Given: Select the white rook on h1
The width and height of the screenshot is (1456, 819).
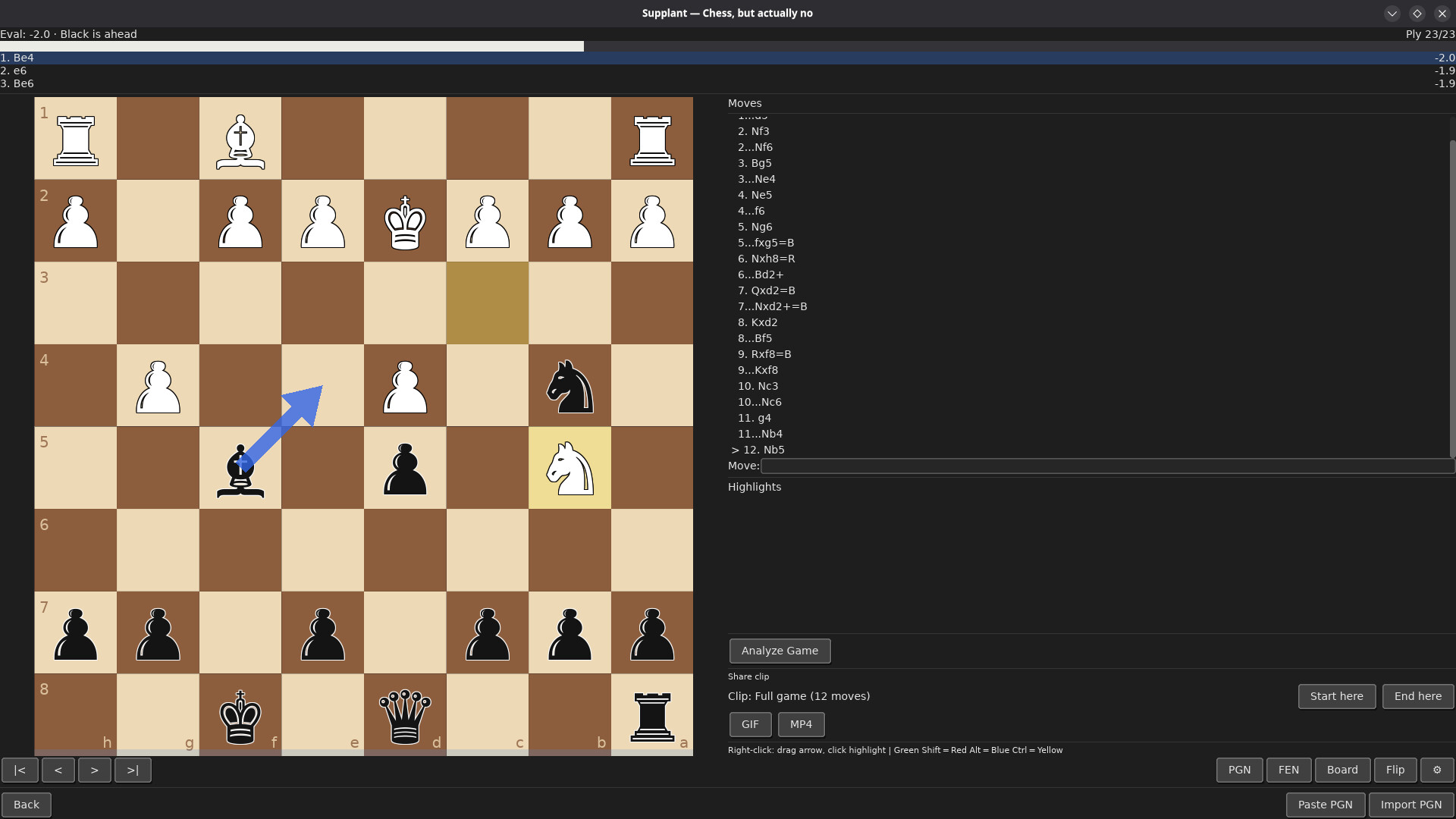Looking at the screenshot, I should [x=76, y=139].
